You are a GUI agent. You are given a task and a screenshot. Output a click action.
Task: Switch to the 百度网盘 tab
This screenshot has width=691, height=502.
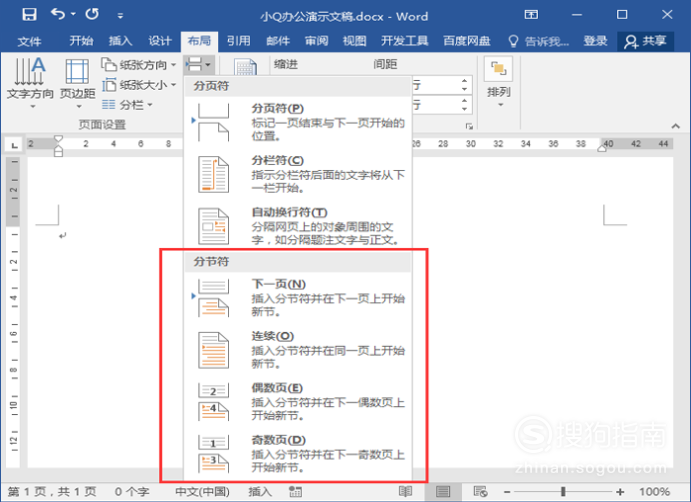[x=467, y=41]
